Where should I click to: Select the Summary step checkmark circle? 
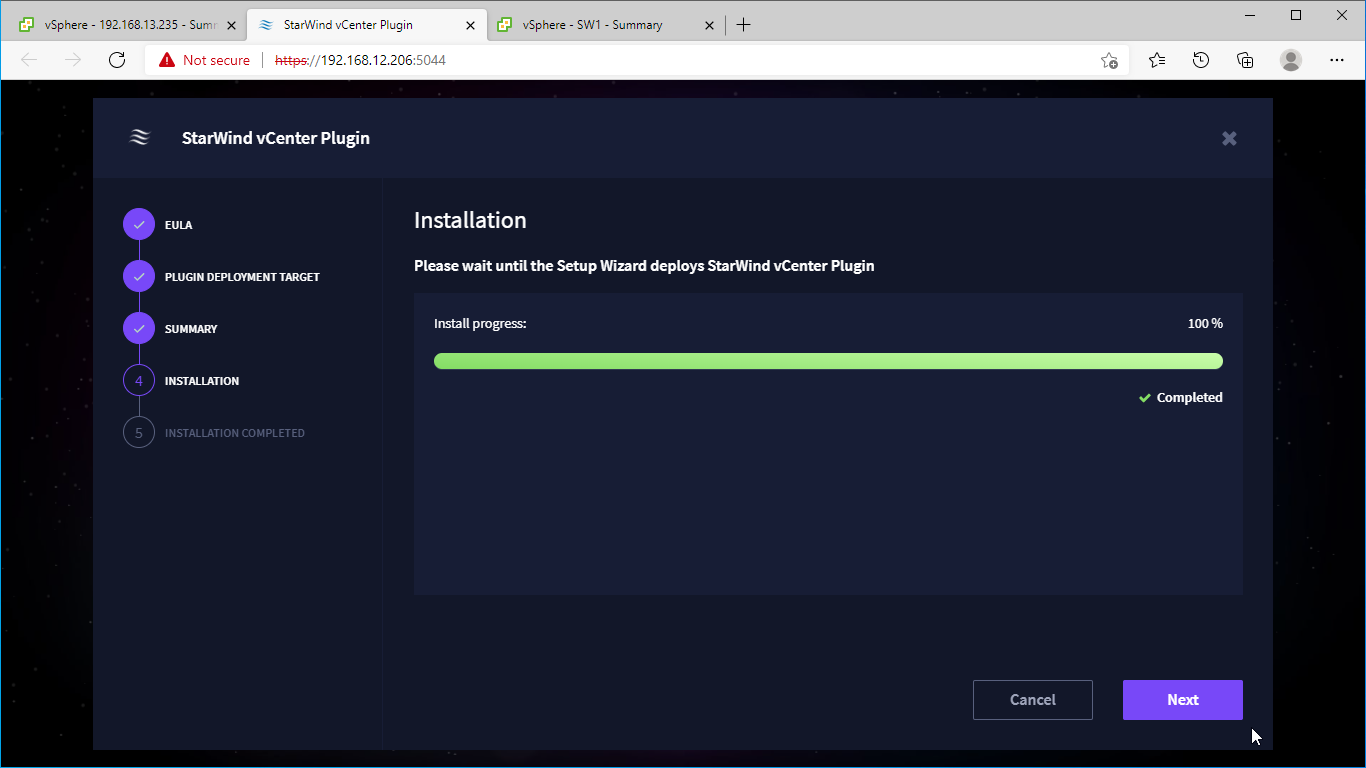pos(139,329)
